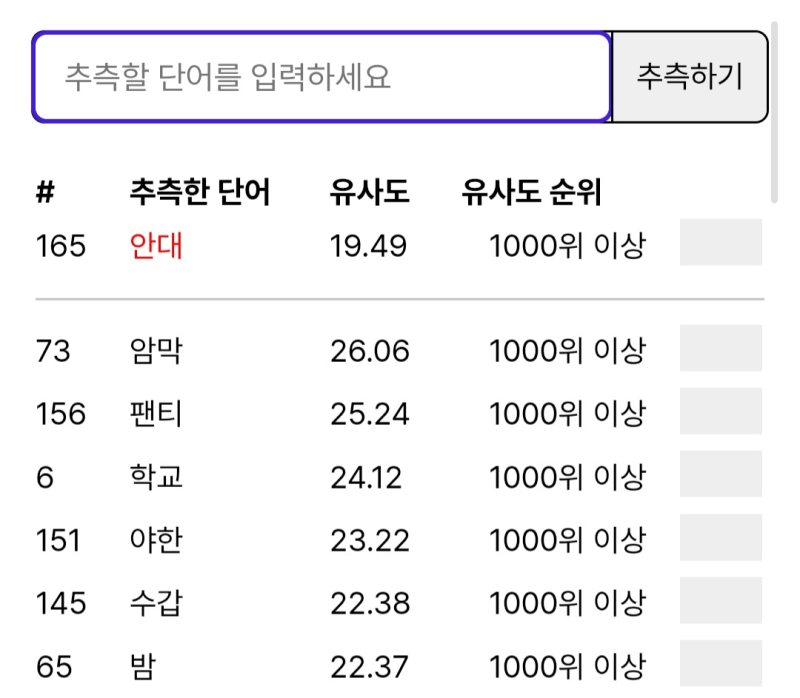Click the 추측한 단어 column header
The width and height of the screenshot is (800, 698).
[199, 192]
